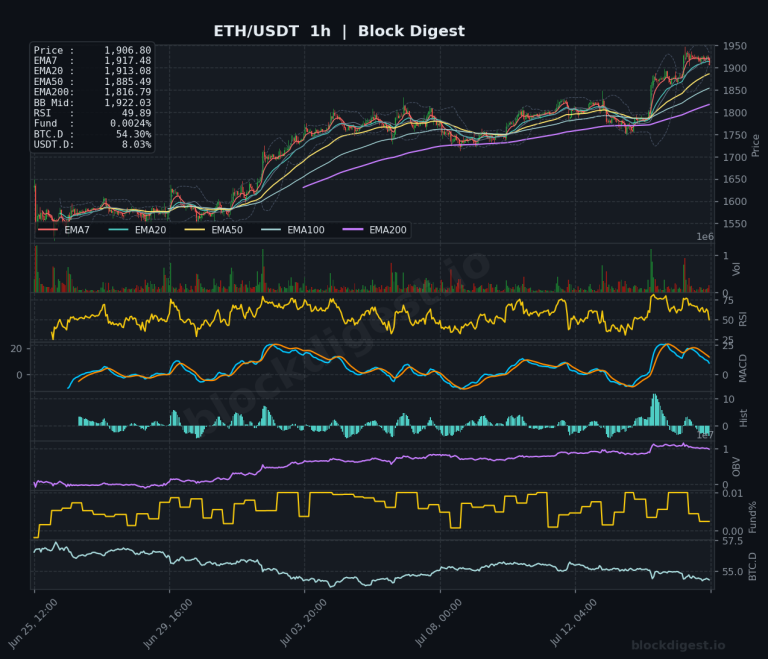Click the RSI axis label
Image resolution: width=768 pixels, height=659 pixels.
[743, 320]
